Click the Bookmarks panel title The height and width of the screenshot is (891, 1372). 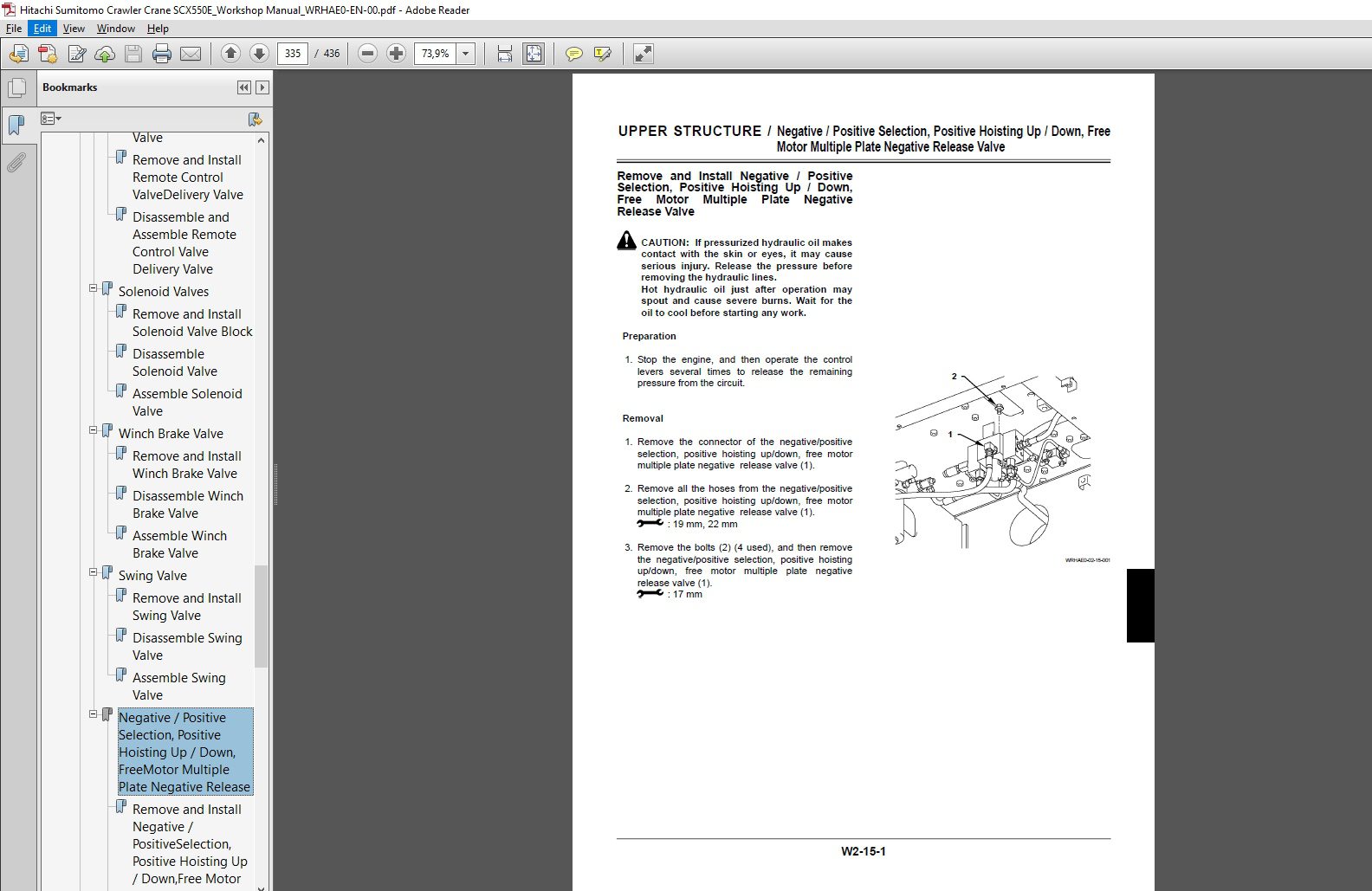pos(69,87)
